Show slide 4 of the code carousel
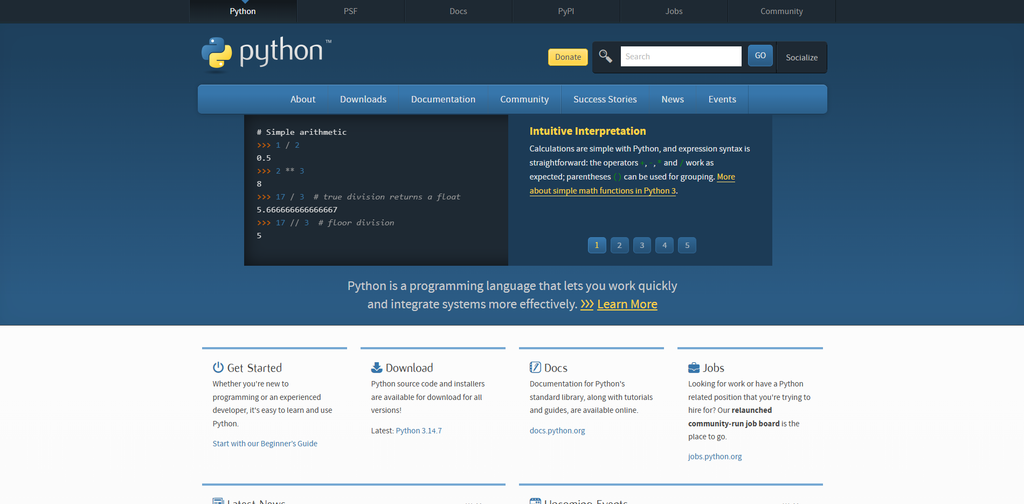The width and height of the screenshot is (1024, 504). [664, 245]
